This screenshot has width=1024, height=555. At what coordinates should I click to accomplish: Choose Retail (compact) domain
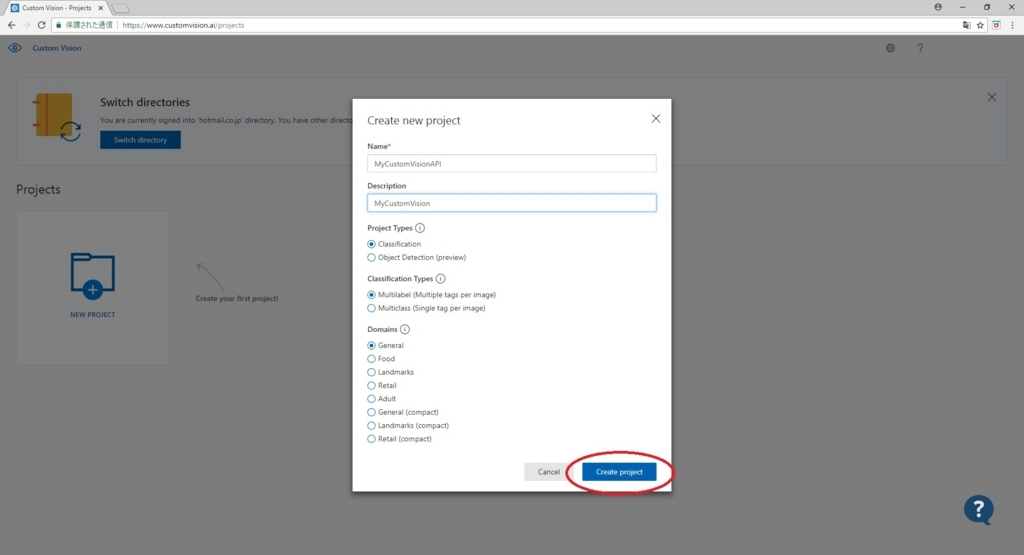[x=372, y=439]
